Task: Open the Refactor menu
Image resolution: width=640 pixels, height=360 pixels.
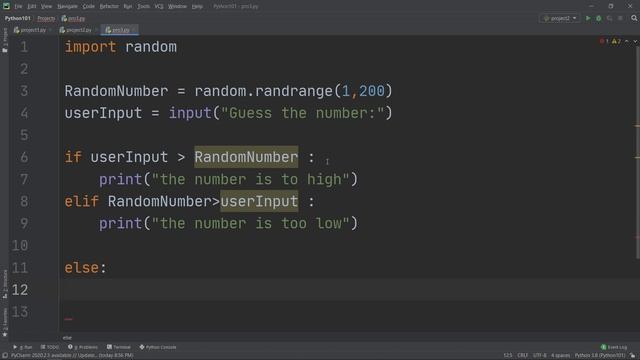Action: tap(109, 6)
